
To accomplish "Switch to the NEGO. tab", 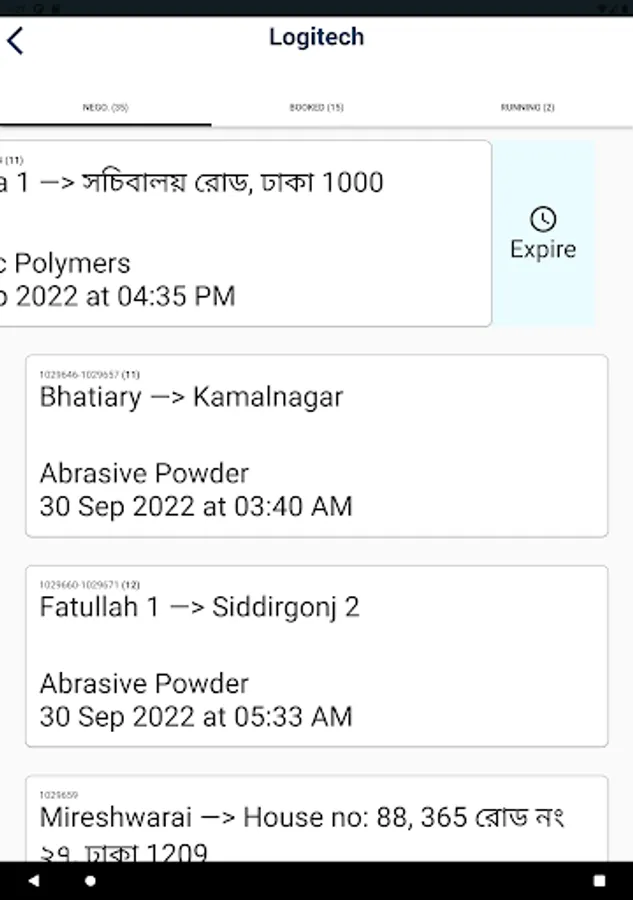I will click(x=106, y=107).
